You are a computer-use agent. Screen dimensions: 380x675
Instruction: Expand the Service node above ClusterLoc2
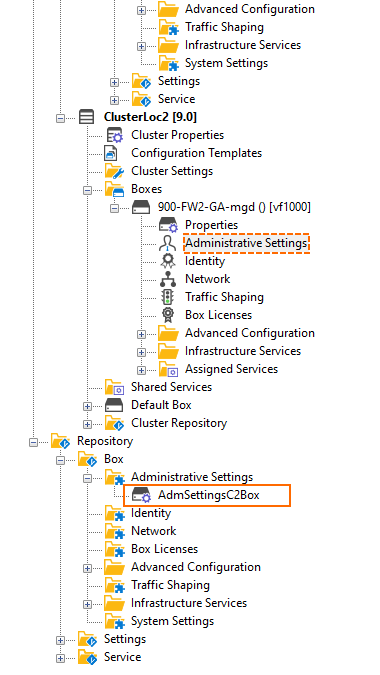pos(114,100)
